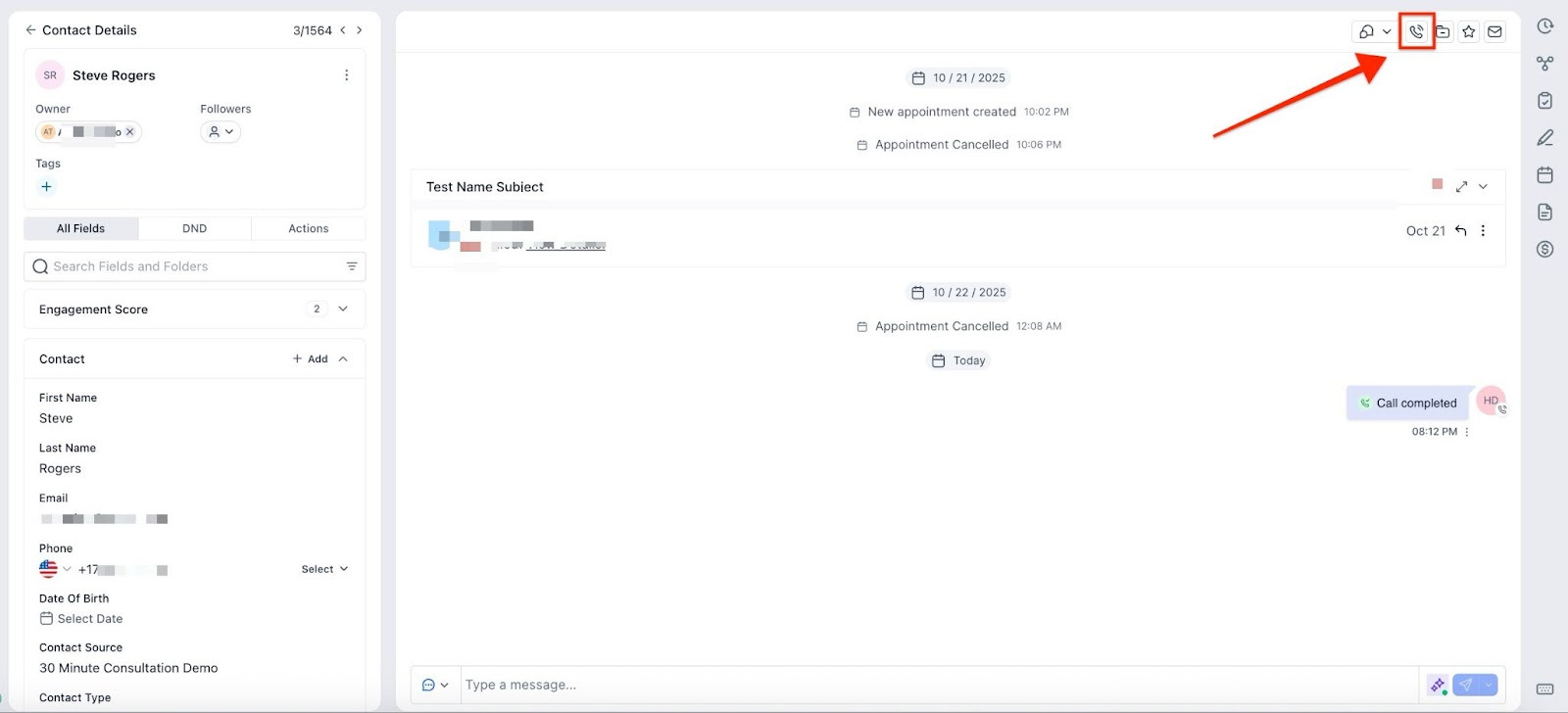Image resolution: width=1568 pixels, height=713 pixels.
Task: Switch to the DND tab
Action: point(194,228)
